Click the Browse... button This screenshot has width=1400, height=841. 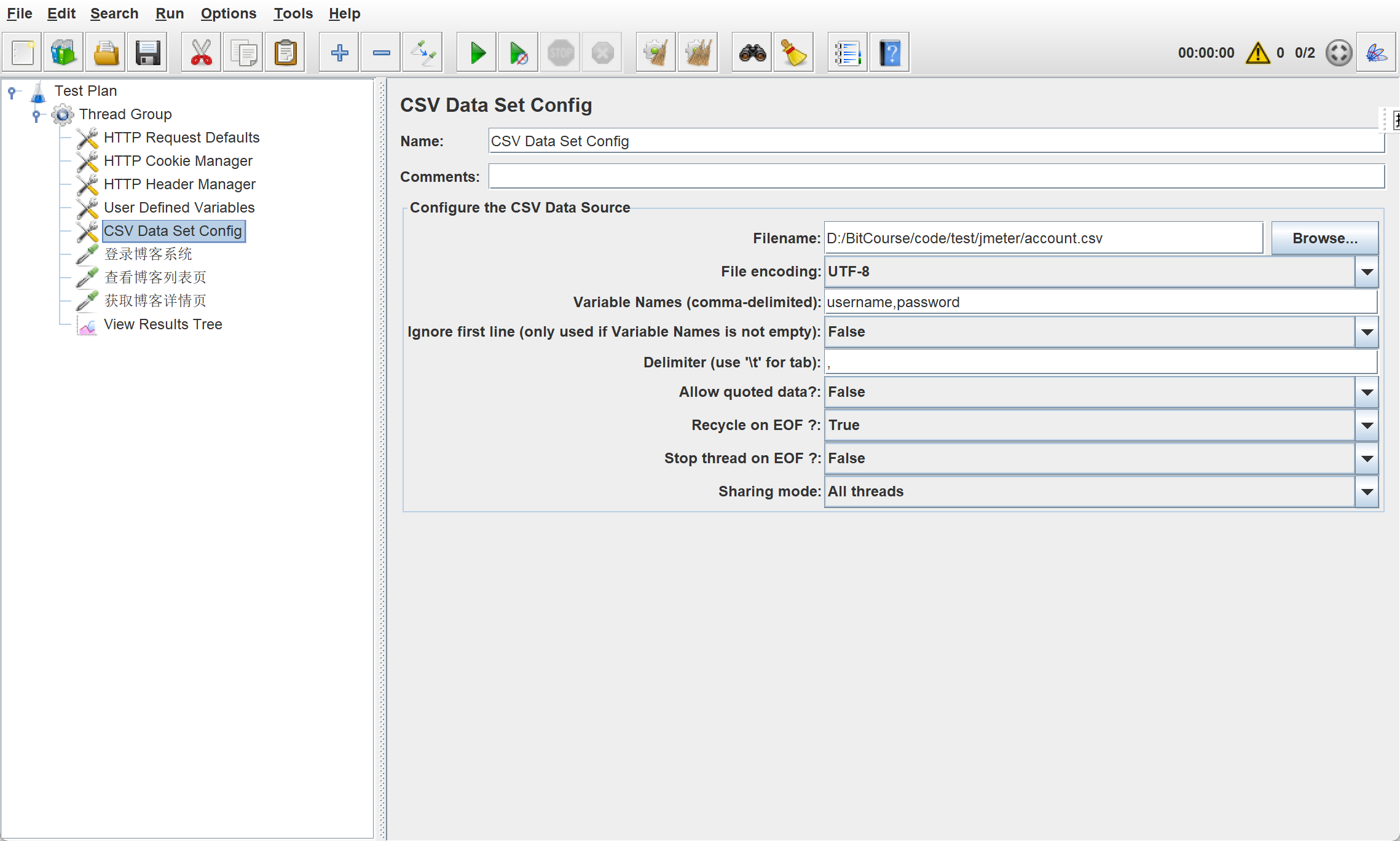[x=1324, y=238]
